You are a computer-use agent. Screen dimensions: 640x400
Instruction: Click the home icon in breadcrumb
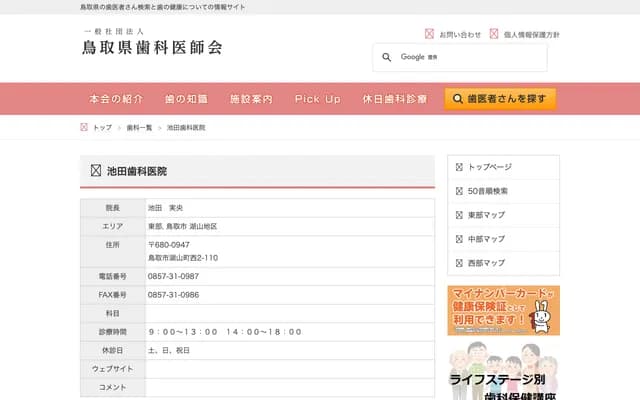(x=84, y=128)
